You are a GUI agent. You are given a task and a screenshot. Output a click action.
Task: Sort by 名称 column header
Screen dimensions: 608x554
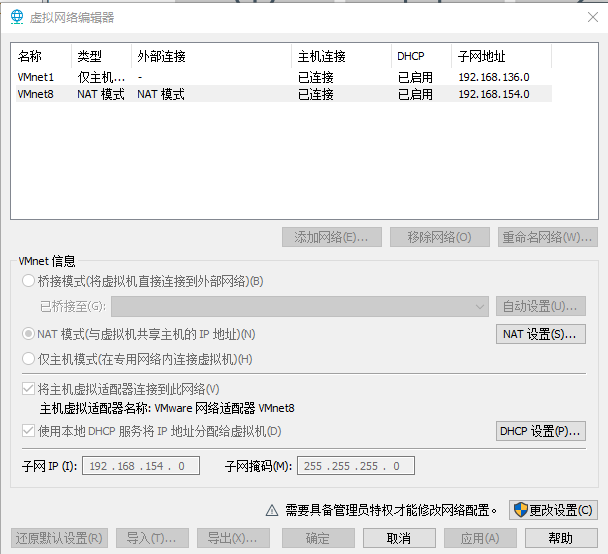point(43,56)
